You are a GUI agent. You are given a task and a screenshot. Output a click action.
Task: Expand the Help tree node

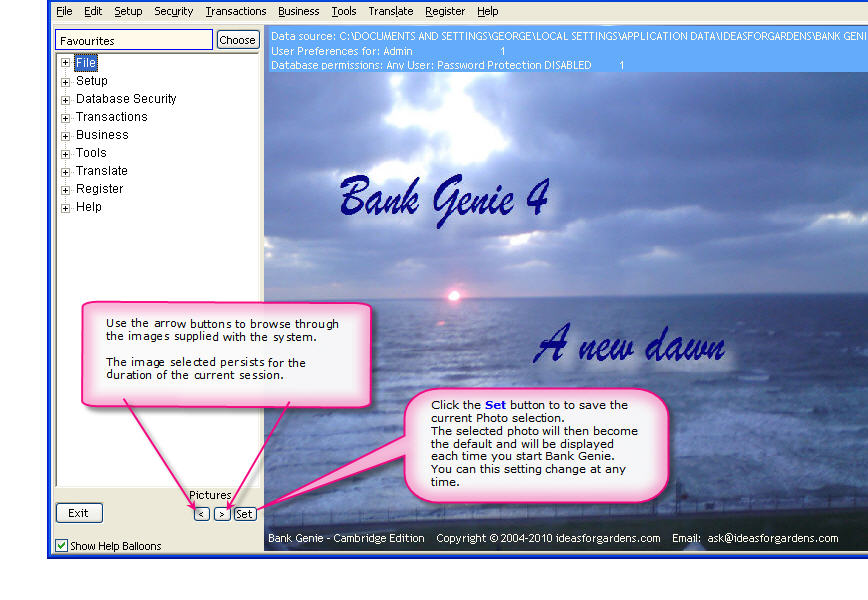[65, 208]
